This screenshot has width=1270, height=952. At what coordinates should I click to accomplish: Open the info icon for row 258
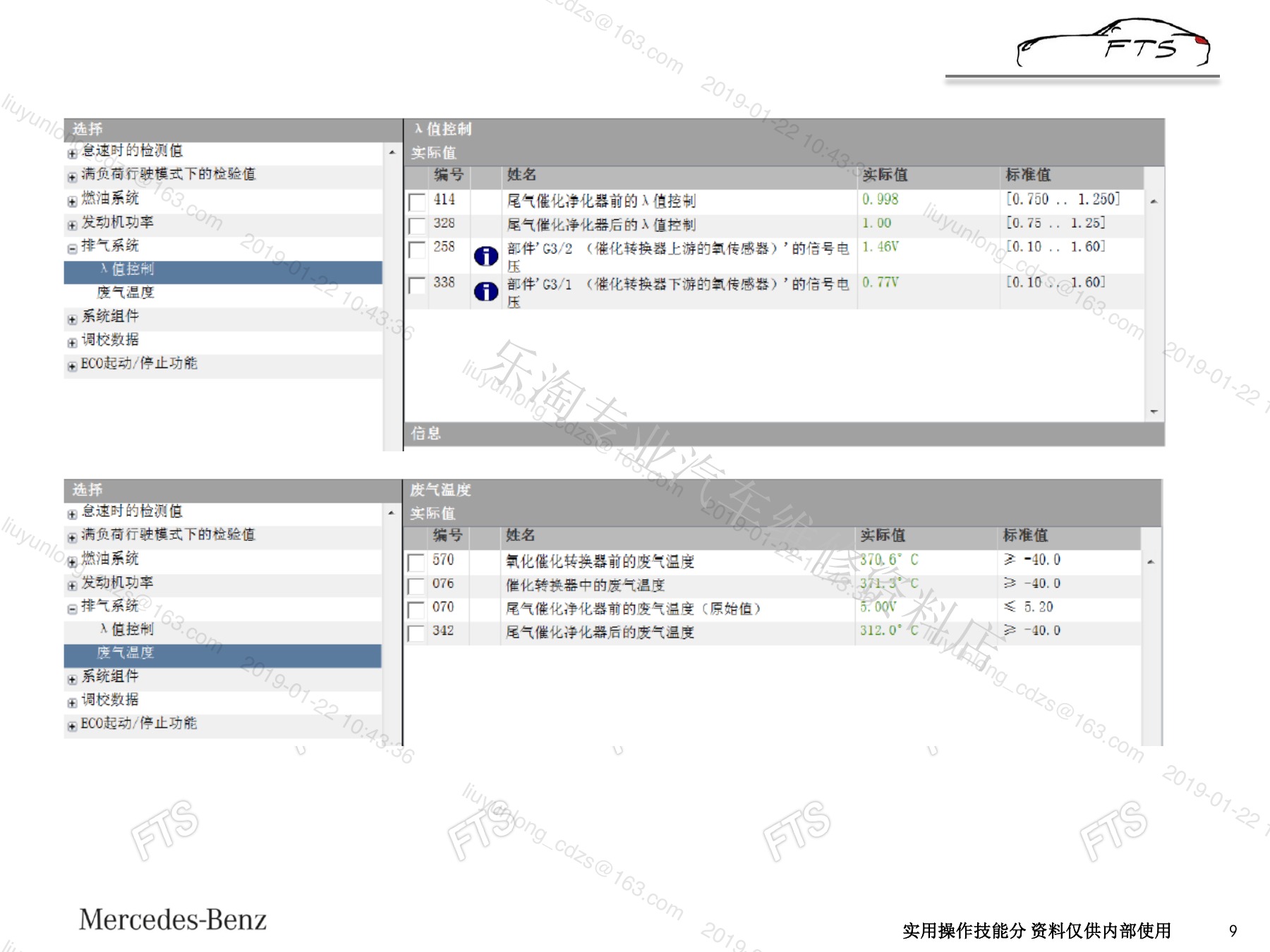(486, 255)
